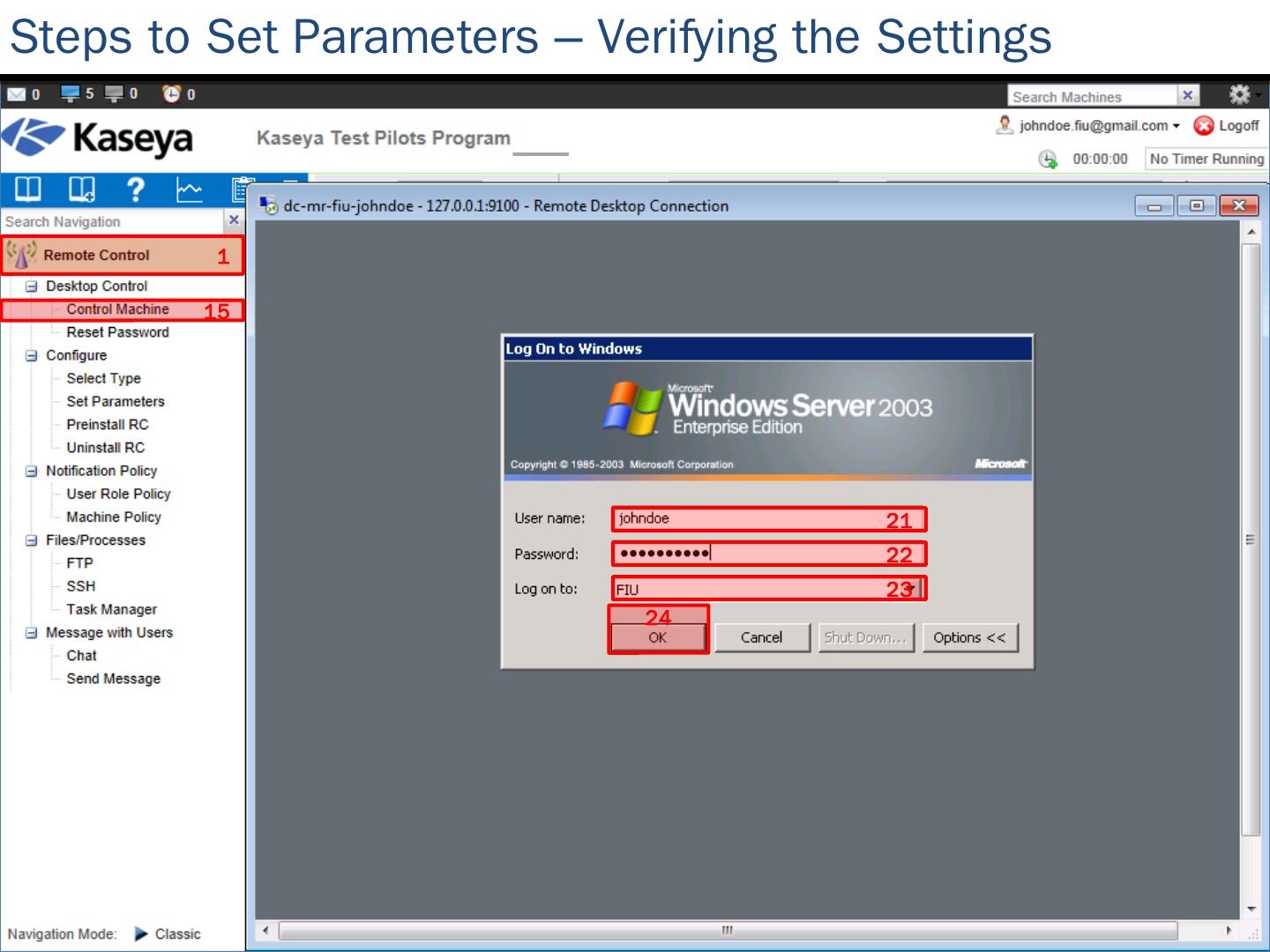Click the book with plus bookmark icon

tap(82, 189)
